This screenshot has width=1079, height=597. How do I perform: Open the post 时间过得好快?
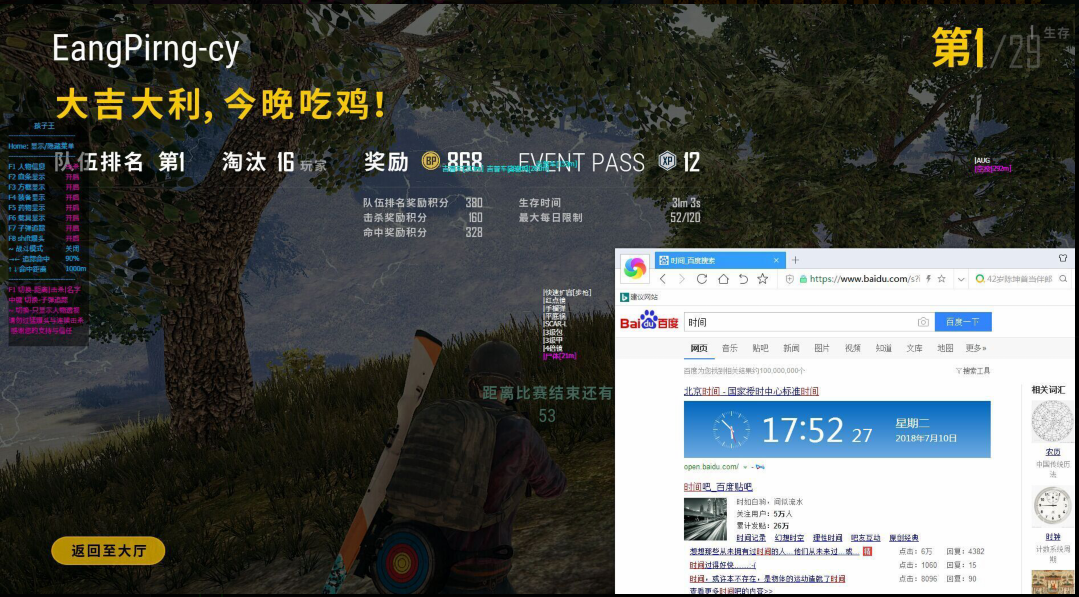pos(723,565)
